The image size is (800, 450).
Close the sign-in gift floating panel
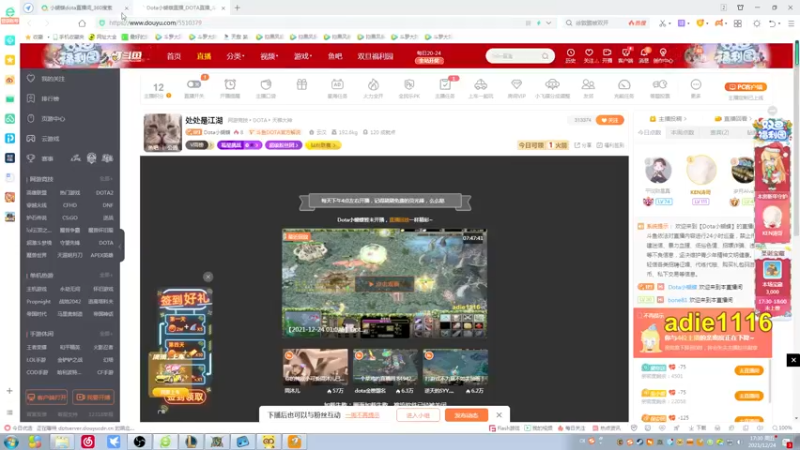(208, 277)
